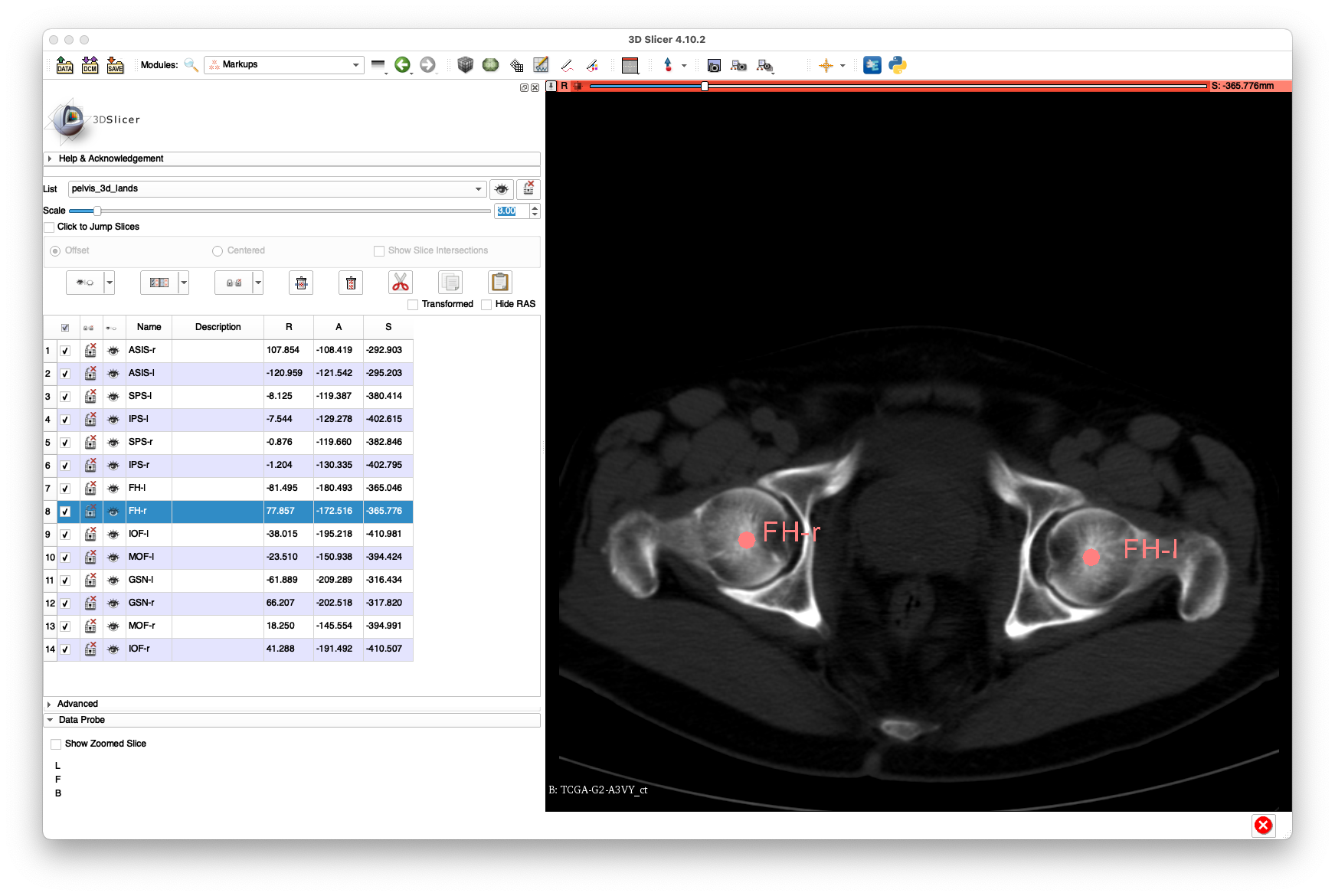This screenshot has height=896, width=1335.
Task: Open the Volume Rendering cube module
Action: click(465, 65)
